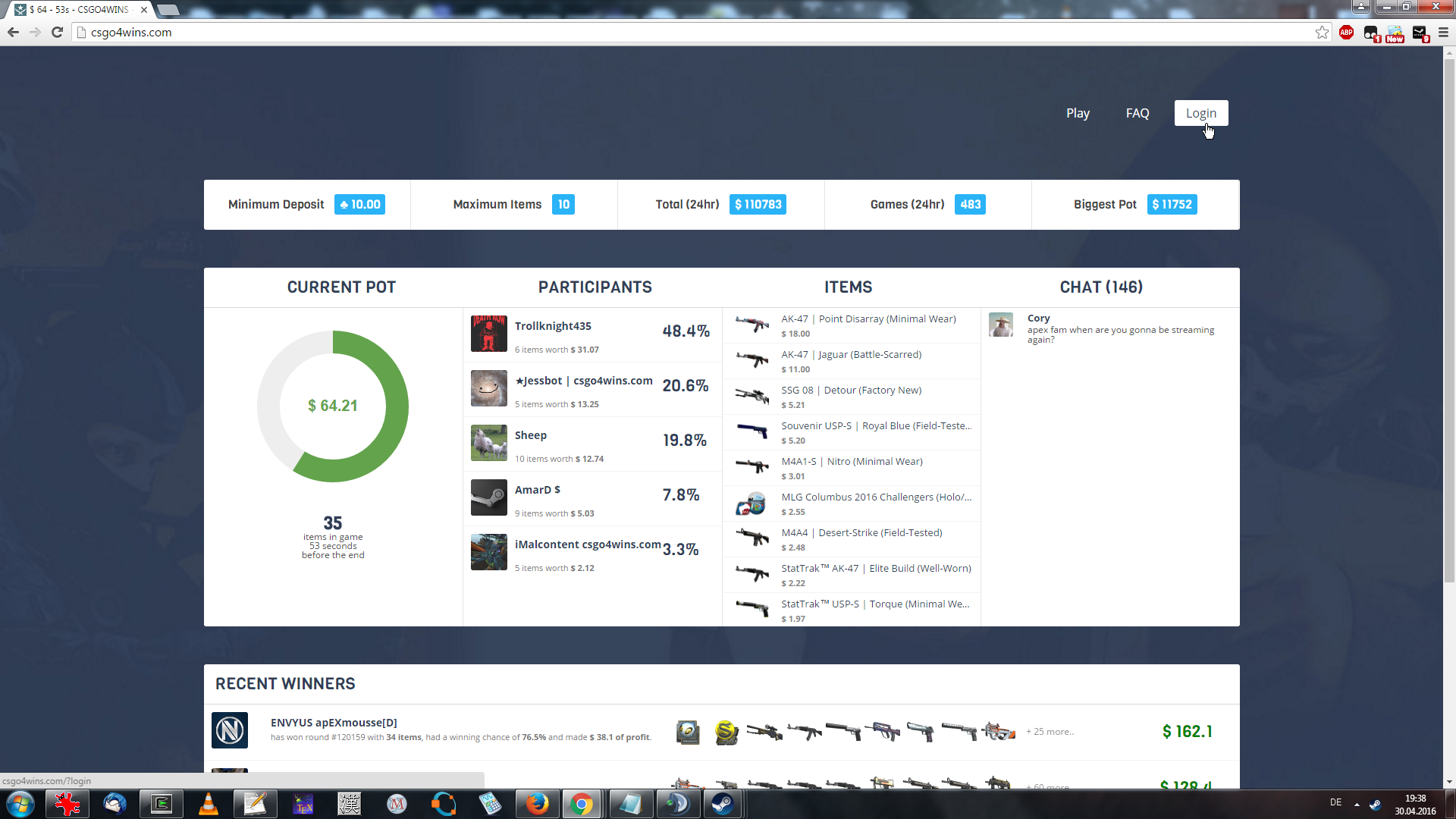Click the Chrome reload page icon
The height and width of the screenshot is (819, 1456).
coord(57,32)
